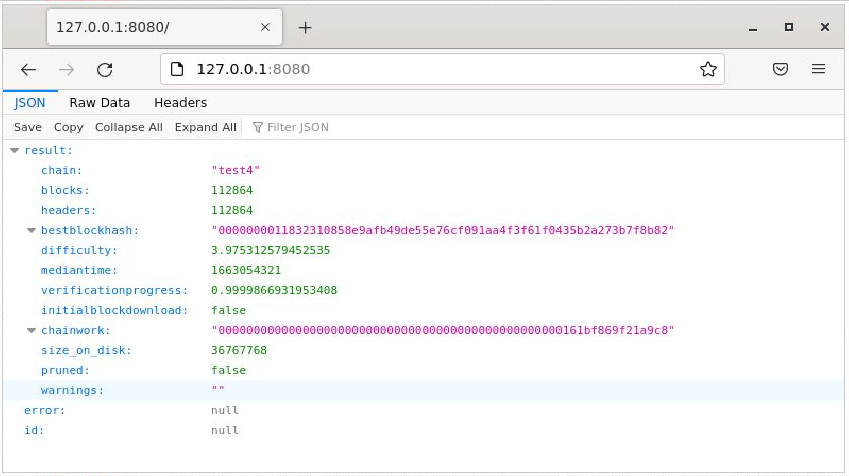Click Expand All

205,127
